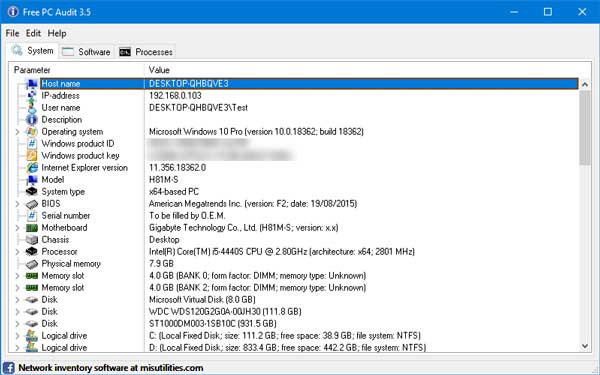Viewport: 600px width, 375px height.
Task: Select the To be filled by O.E.M. value
Action: (187, 215)
